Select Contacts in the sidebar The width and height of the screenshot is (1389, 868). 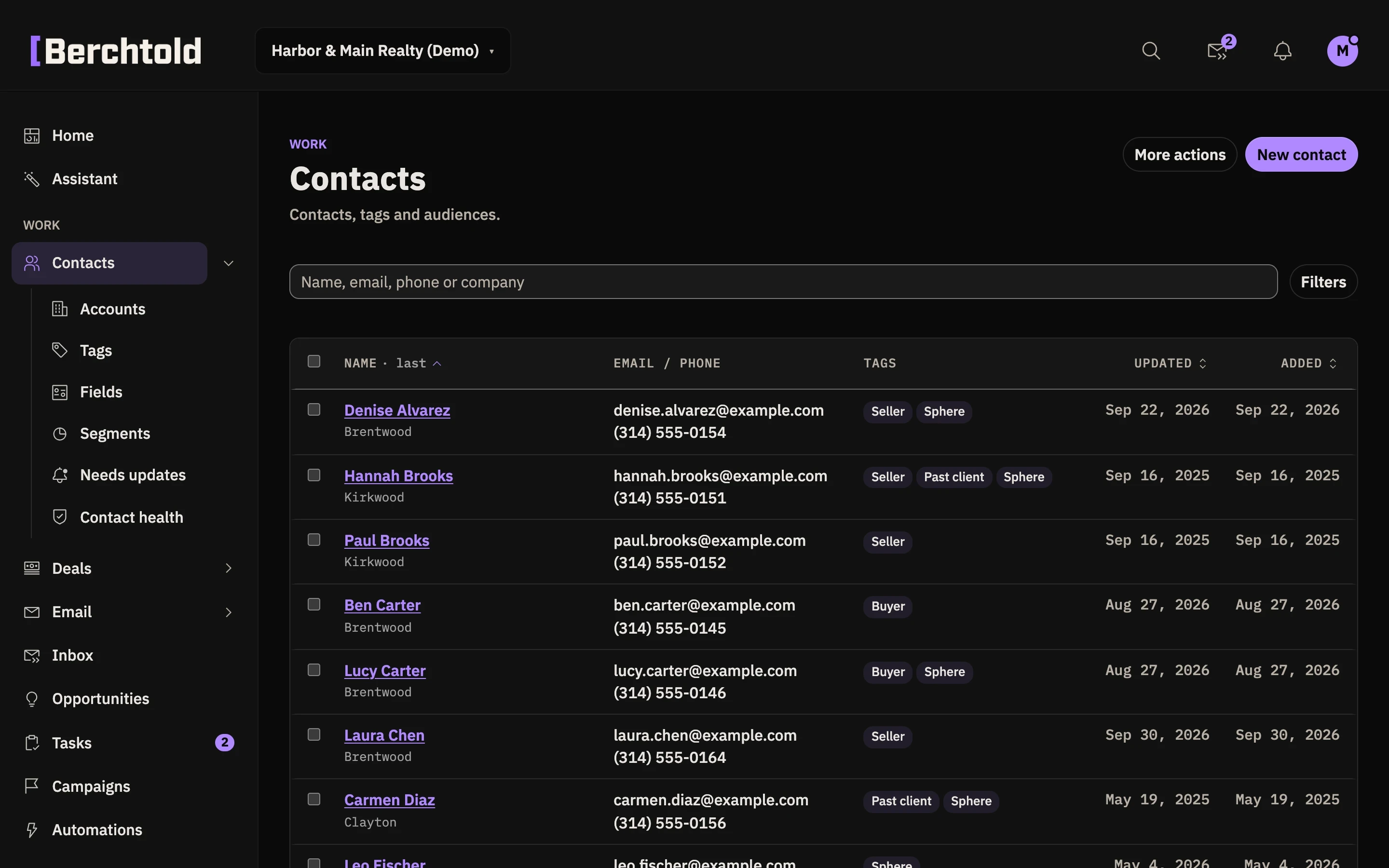point(109,263)
